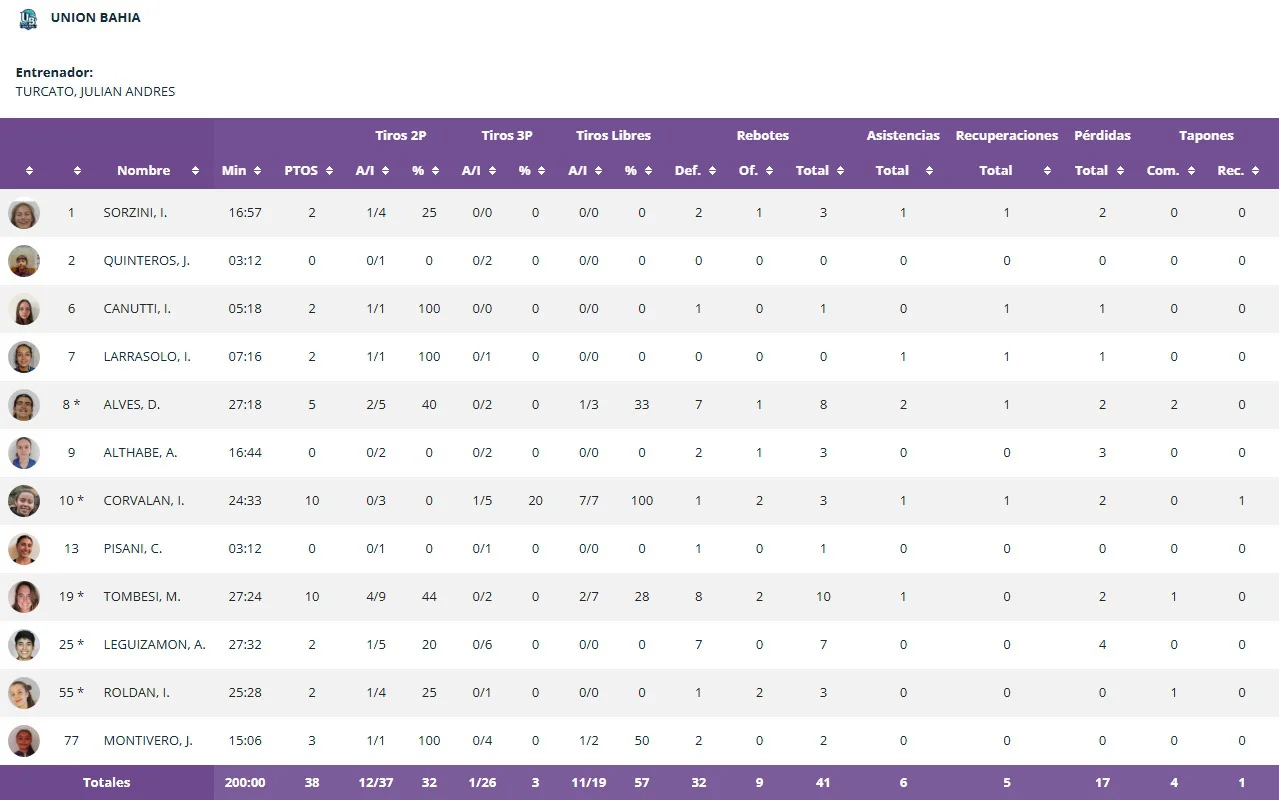Click player name QUINTEROS, J.
The width and height of the screenshot is (1279, 800).
[x=147, y=261]
